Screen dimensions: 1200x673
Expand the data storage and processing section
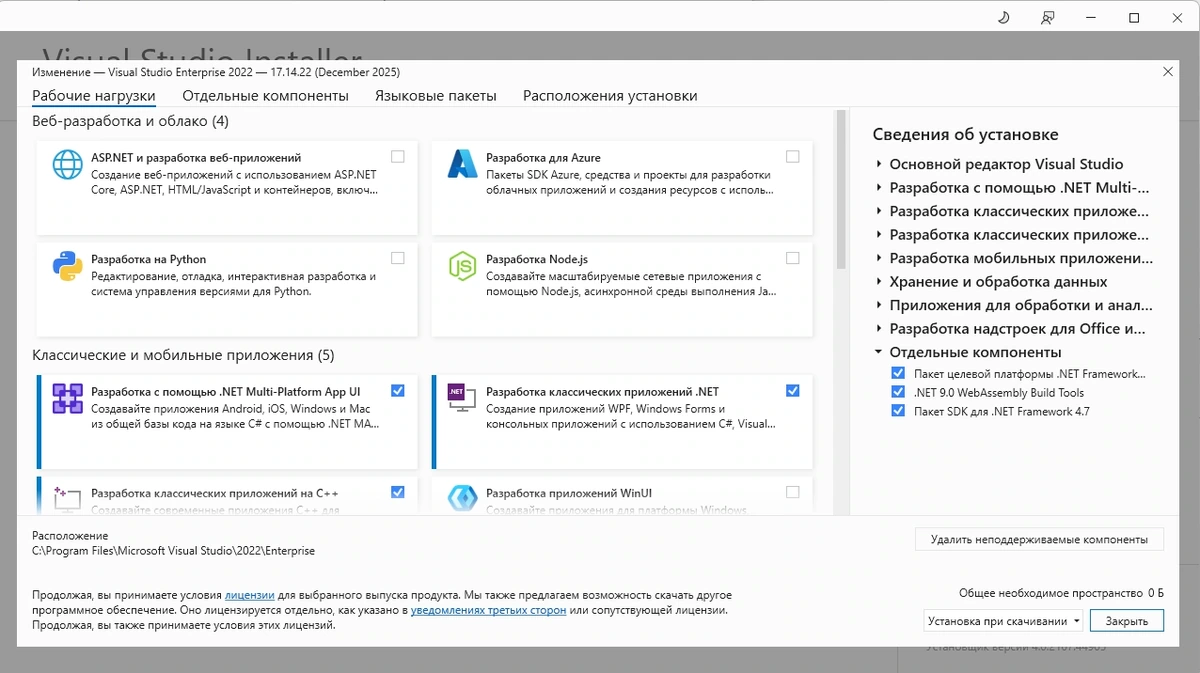coord(878,282)
